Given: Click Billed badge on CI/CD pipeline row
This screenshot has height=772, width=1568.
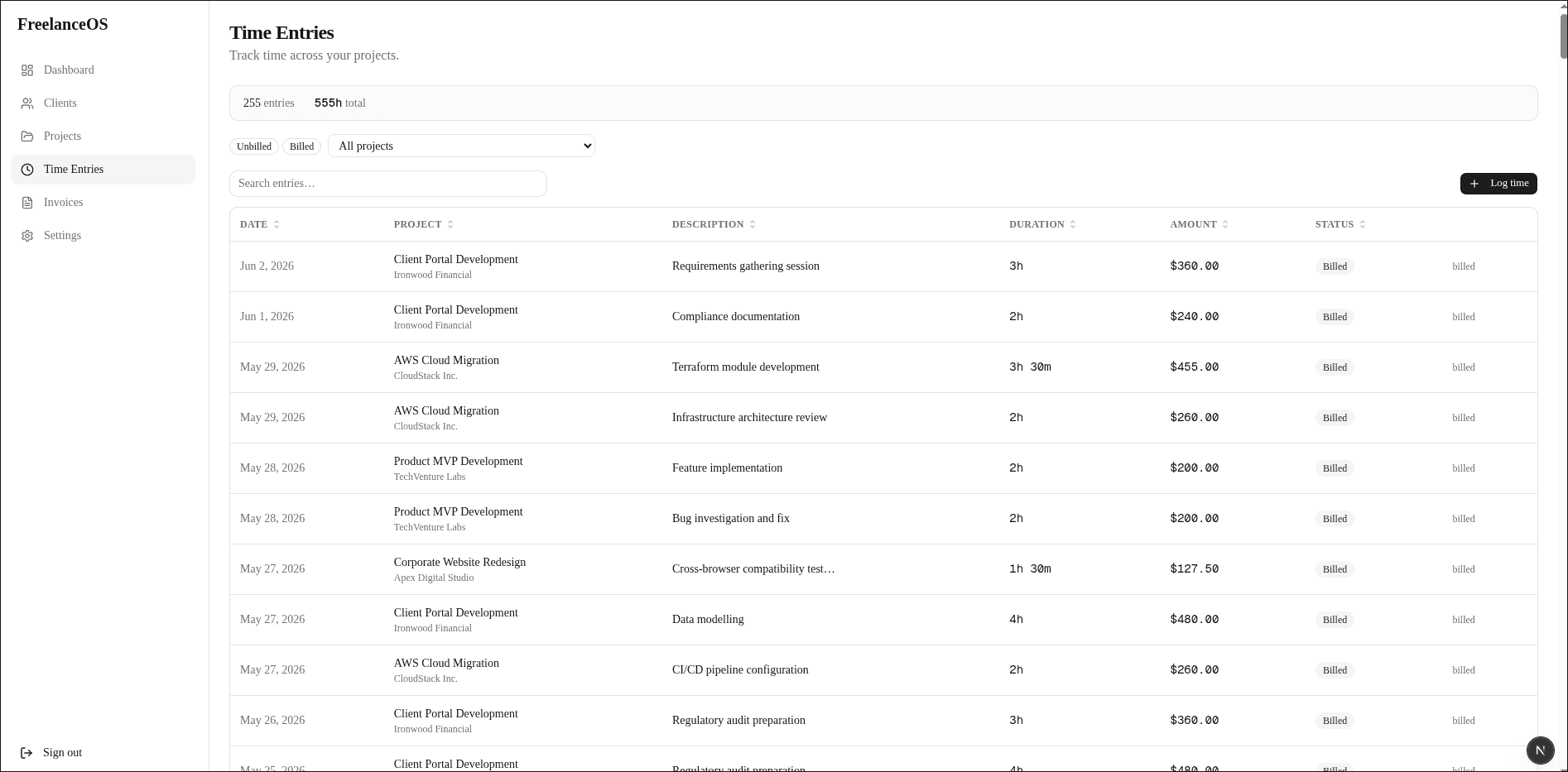Looking at the screenshot, I should tap(1335, 670).
